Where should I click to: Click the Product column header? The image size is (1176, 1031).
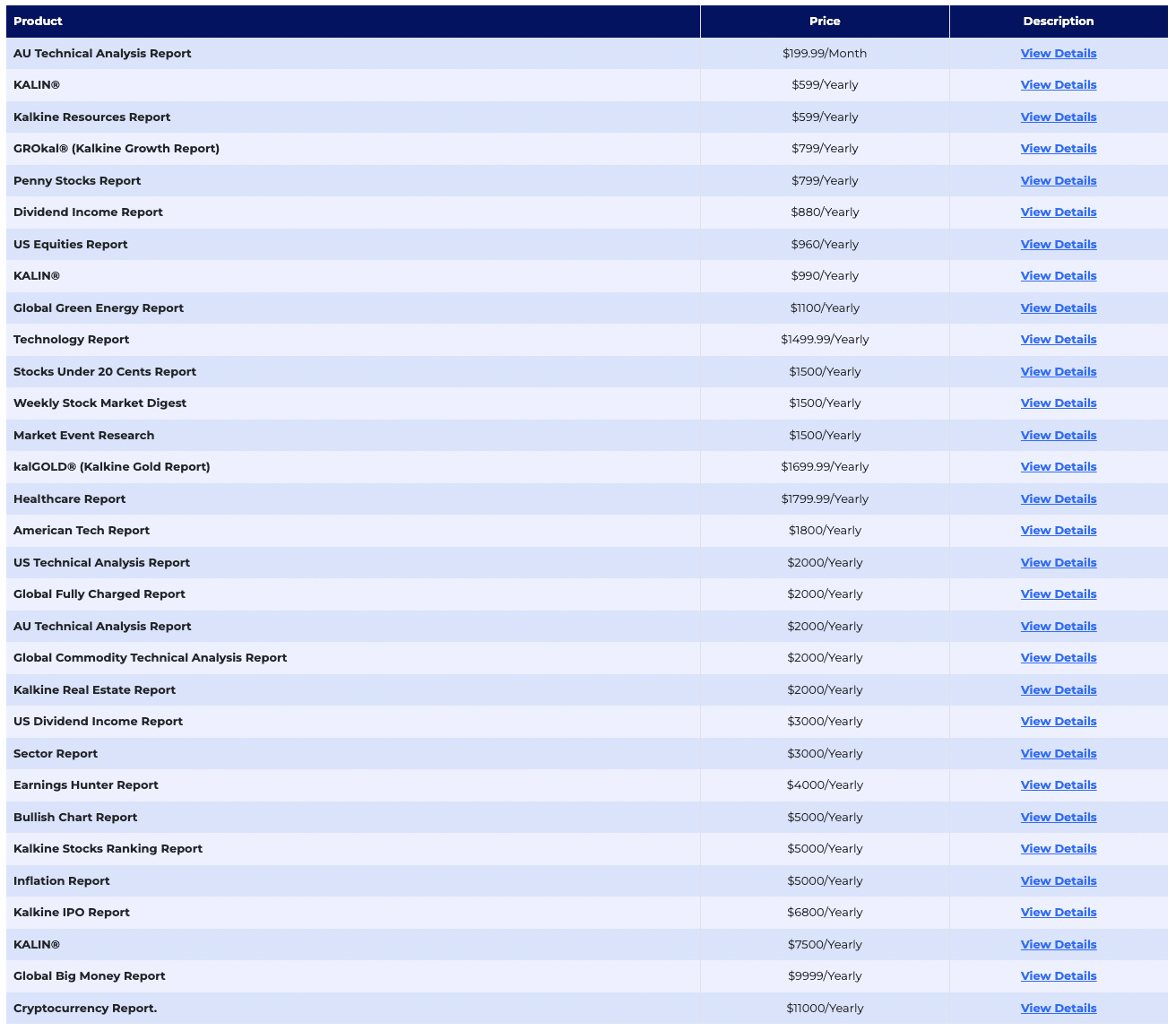click(x=353, y=22)
